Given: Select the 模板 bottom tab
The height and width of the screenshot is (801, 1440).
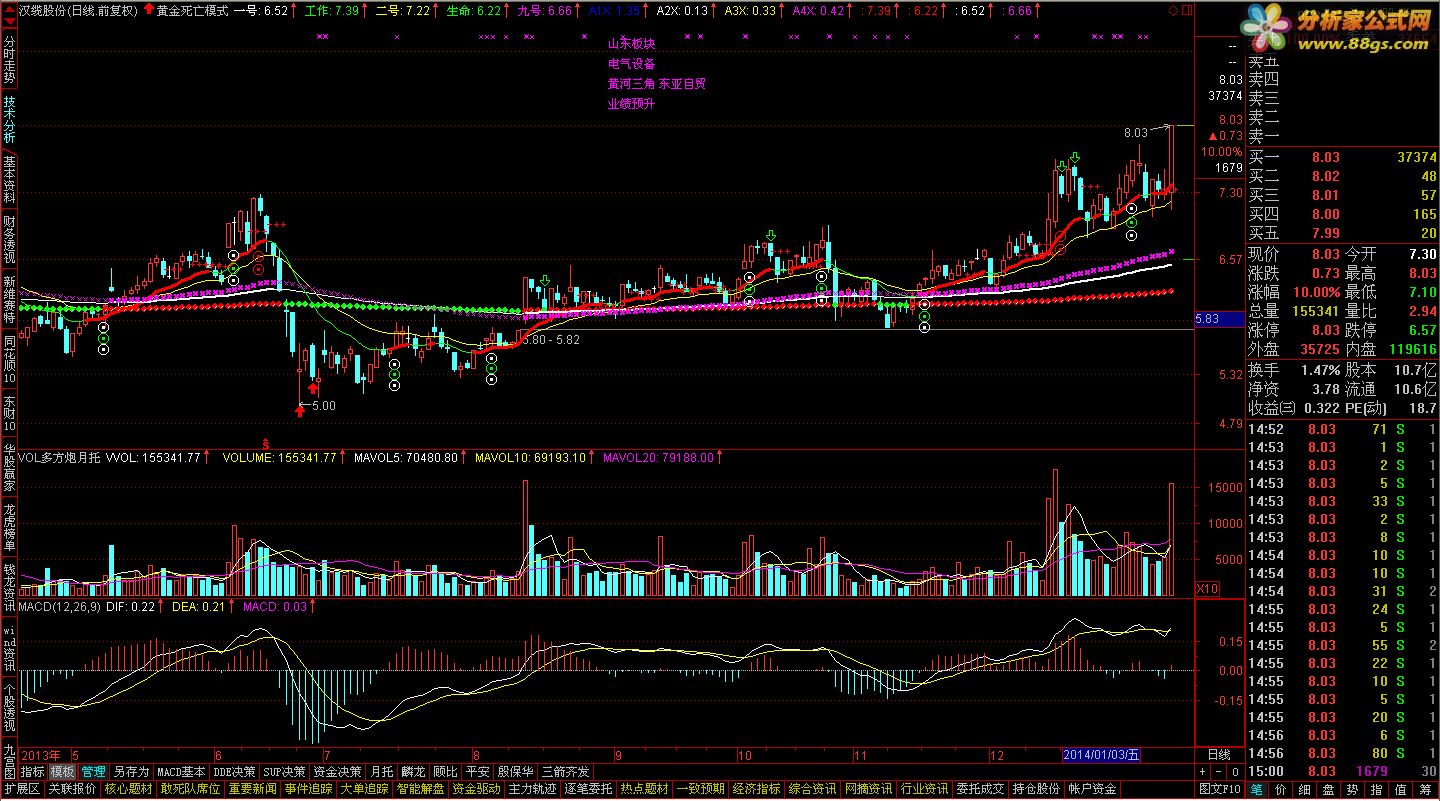Looking at the screenshot, I should click(62, 772).
